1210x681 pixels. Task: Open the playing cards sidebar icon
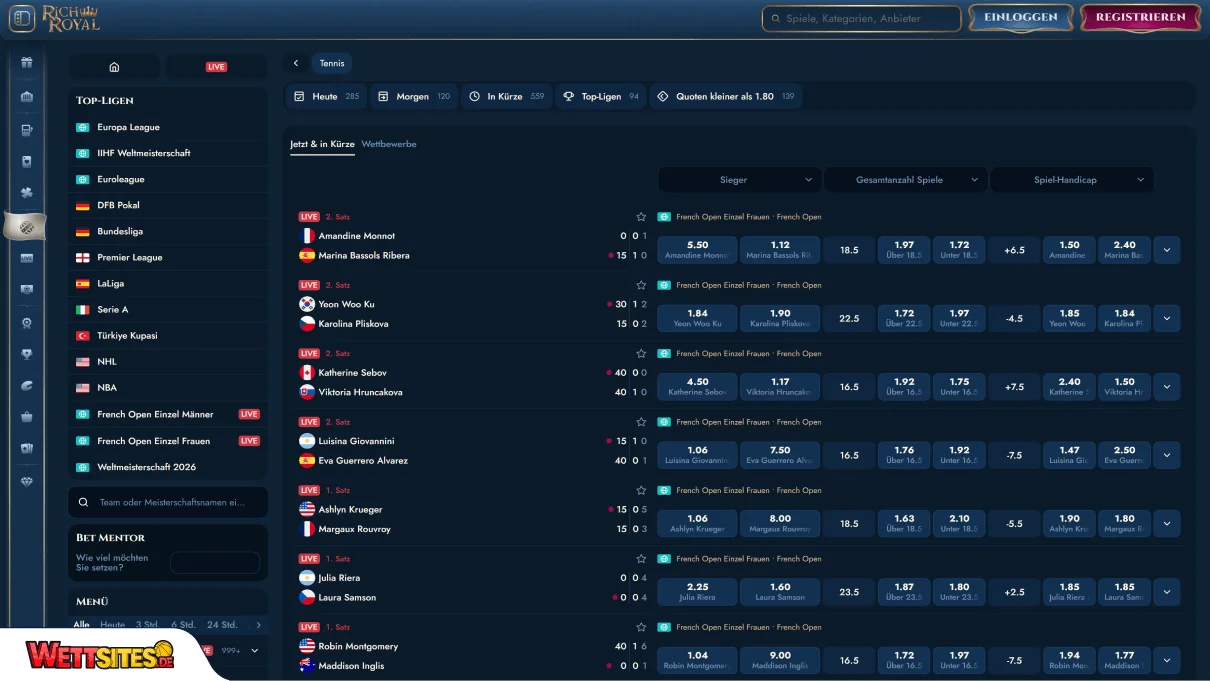(x=26, y=449)
